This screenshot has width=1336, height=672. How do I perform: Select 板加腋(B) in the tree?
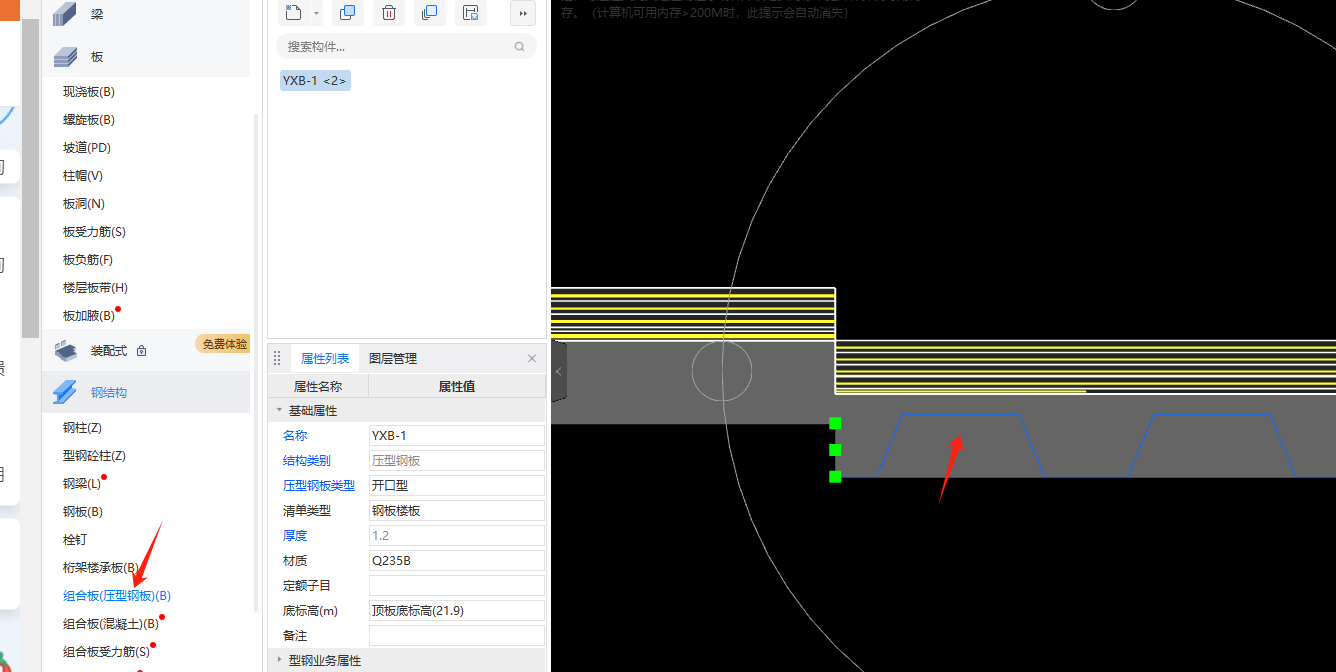coord(89,316)
